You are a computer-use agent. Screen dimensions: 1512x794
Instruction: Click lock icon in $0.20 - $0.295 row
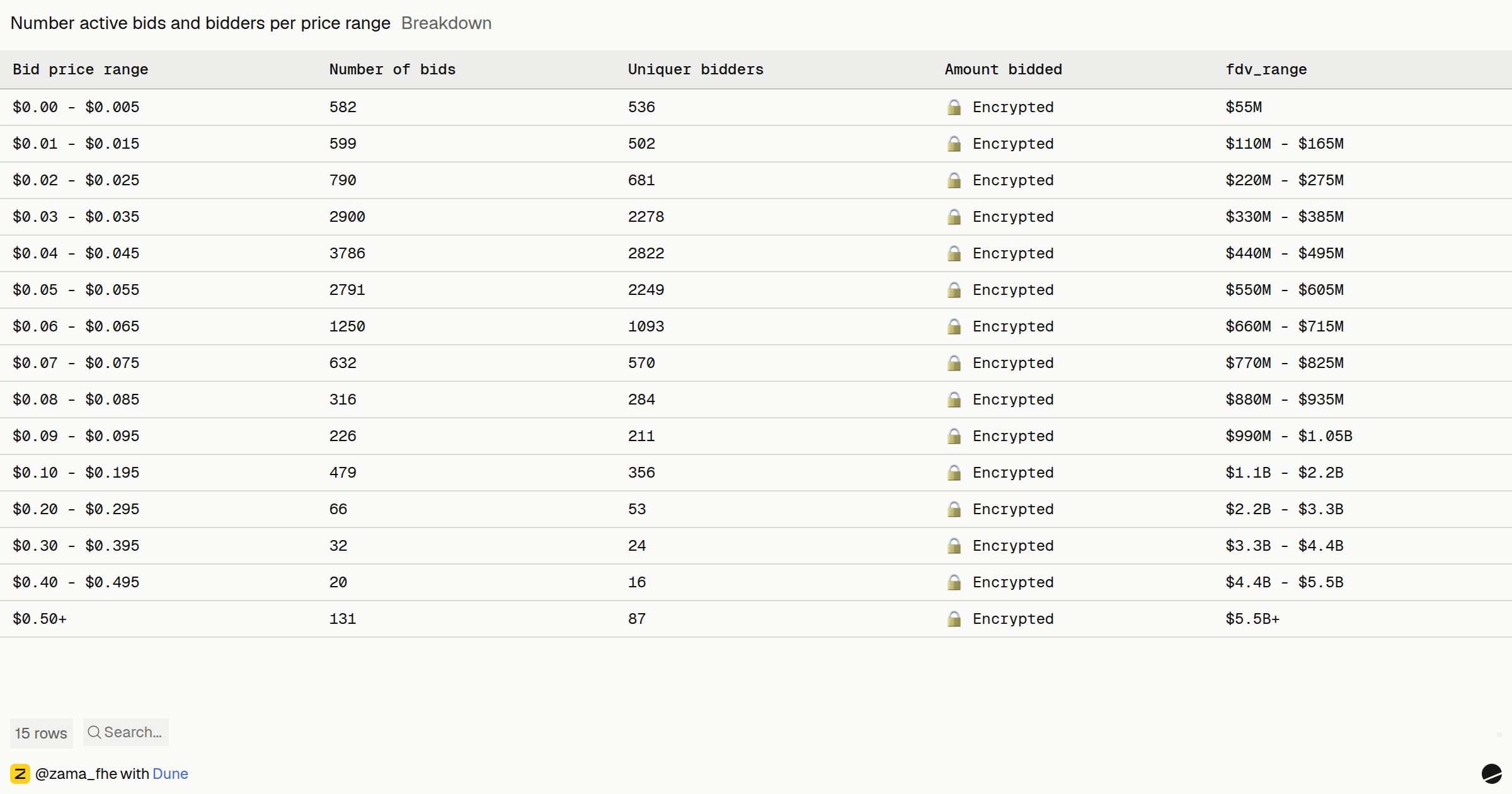[x=954, y=509]
